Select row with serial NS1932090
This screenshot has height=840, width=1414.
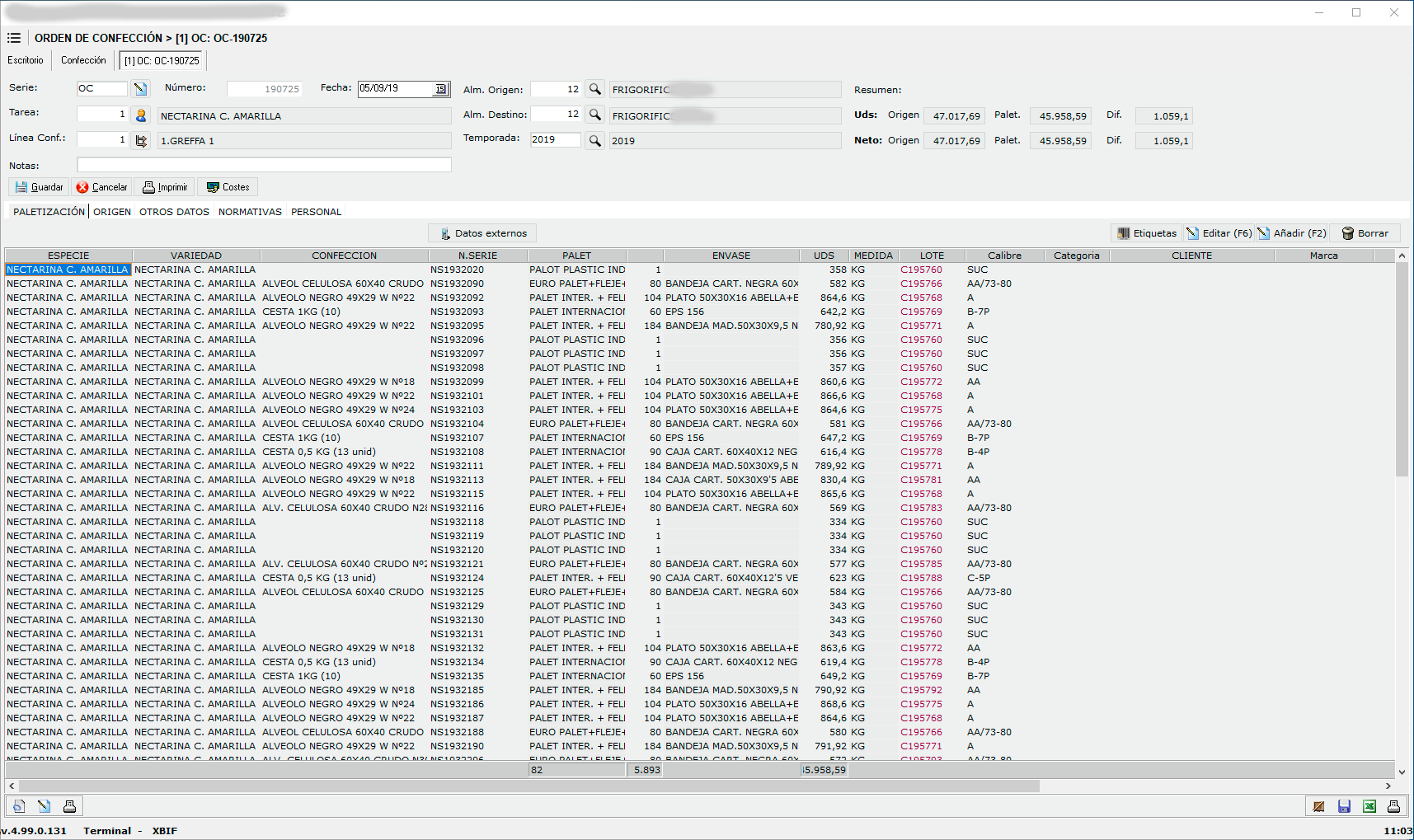coord(699,284)
